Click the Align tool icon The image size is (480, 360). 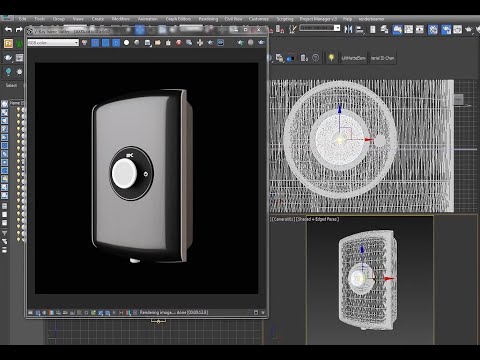coord(360,30)
